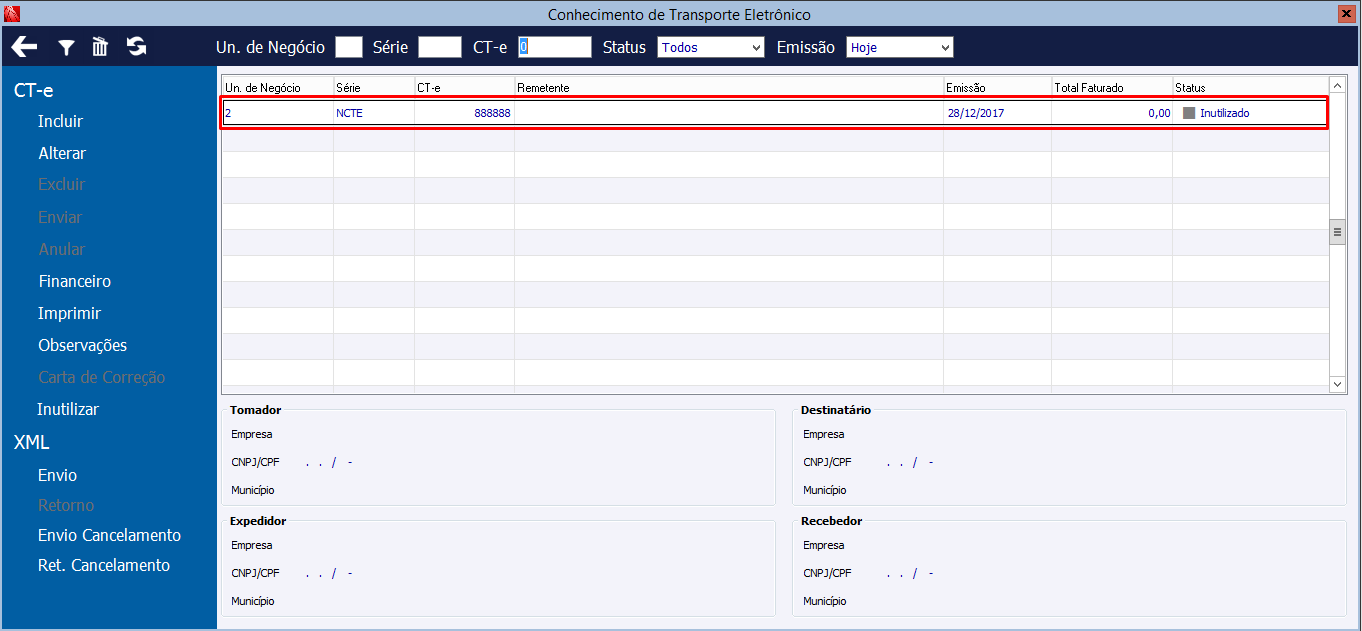Click the Recebedor CNPJ/CPF field
Viewport: 1362px width, 631px height.
(910, 573)
